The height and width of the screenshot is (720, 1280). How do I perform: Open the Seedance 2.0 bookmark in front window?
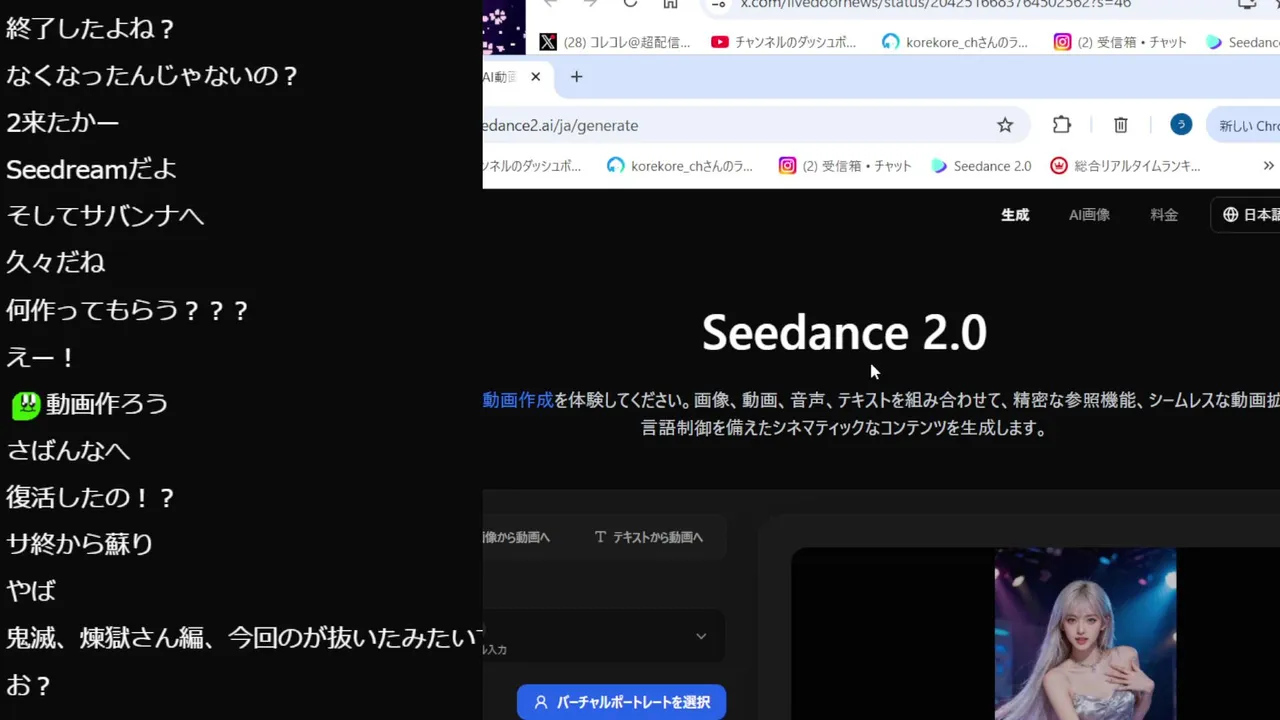(981, 166)
